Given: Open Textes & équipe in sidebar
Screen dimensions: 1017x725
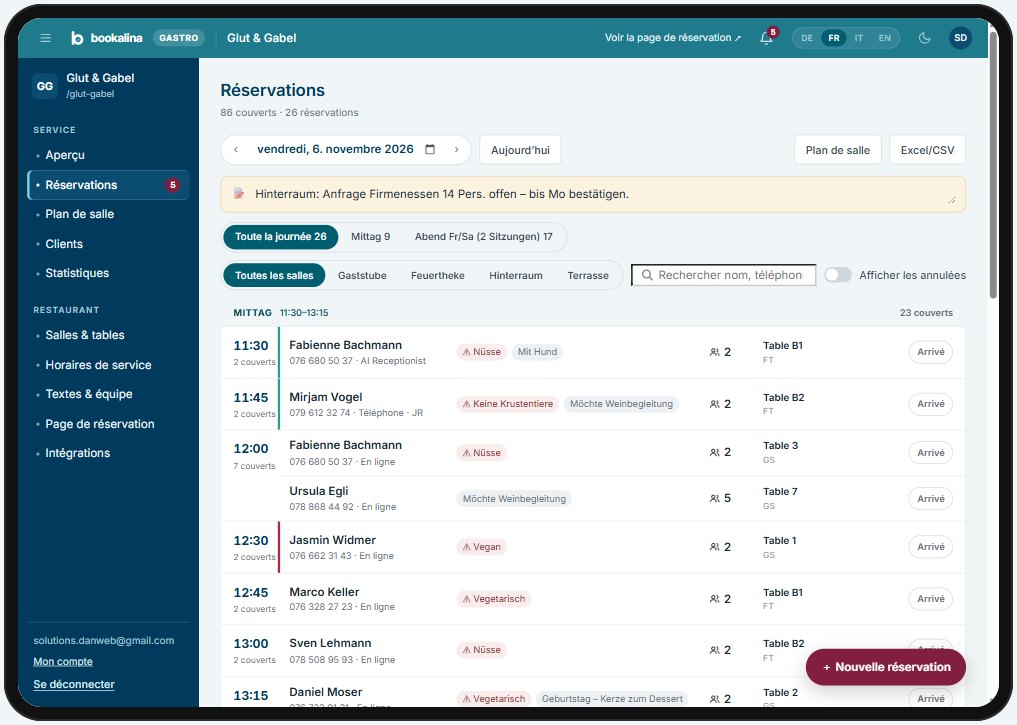Looking at the screenshot, I should pyautogui.click(x=108, y=394).
